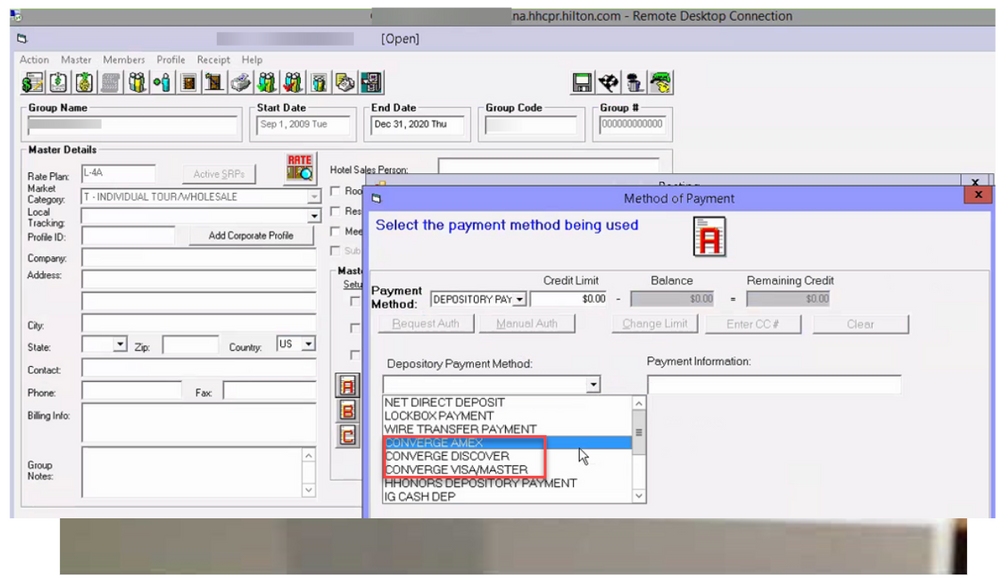This screenshot has height=588, width=1007.
Task: Click the RATE lookup icon
Action: 300,167
